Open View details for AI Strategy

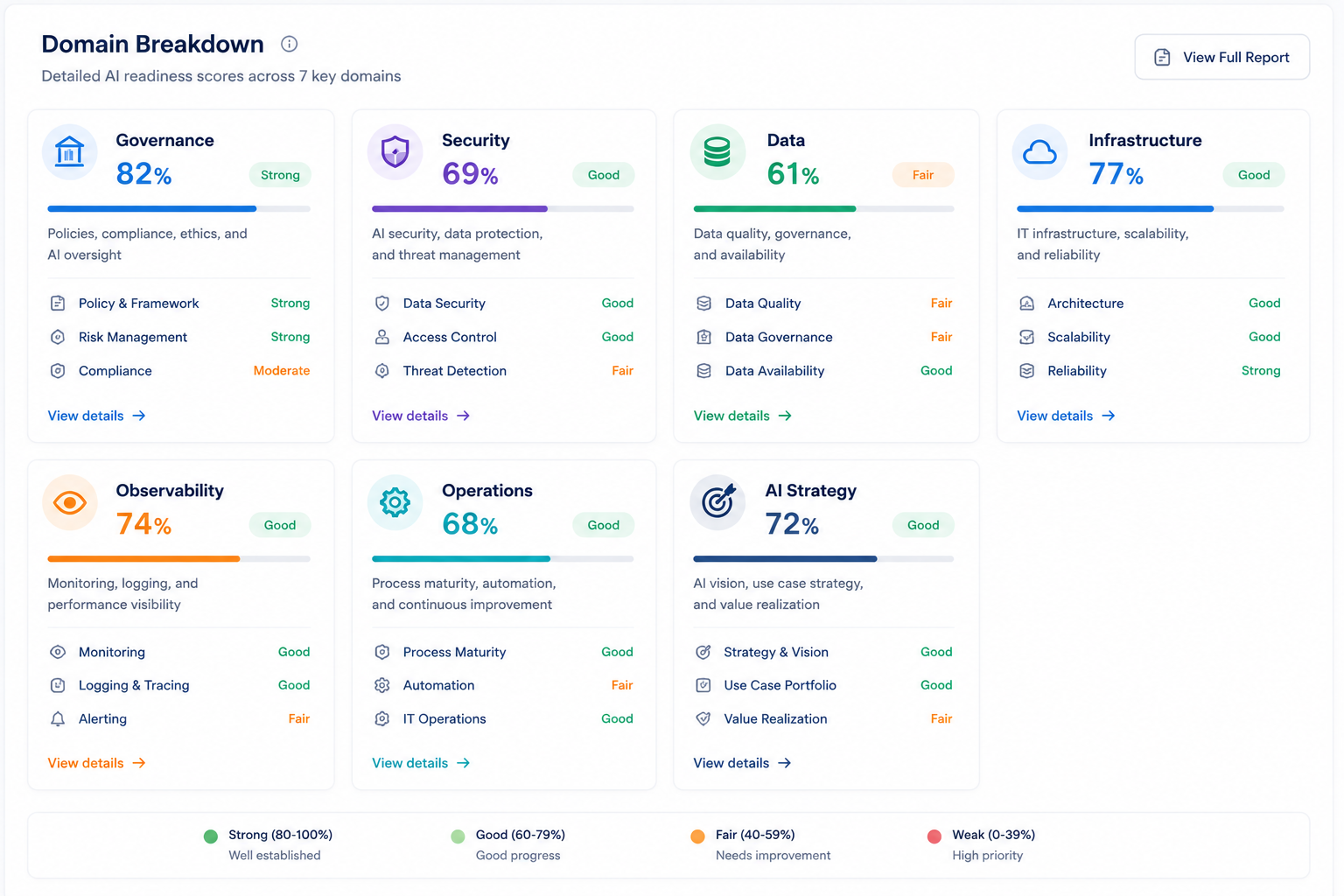[x=743, y=763]
